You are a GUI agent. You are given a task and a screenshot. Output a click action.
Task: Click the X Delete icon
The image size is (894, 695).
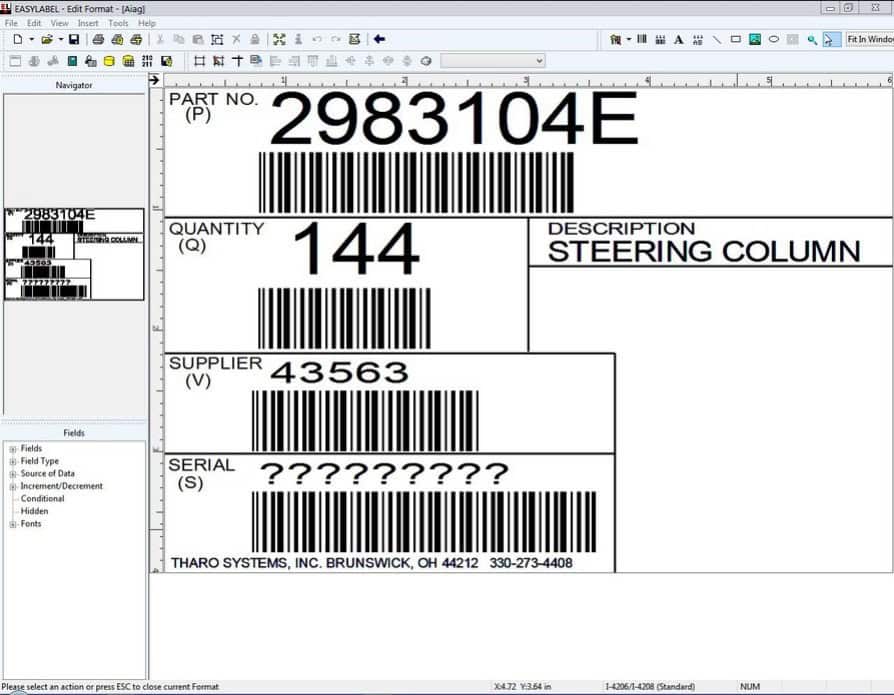tap(236, 39)
